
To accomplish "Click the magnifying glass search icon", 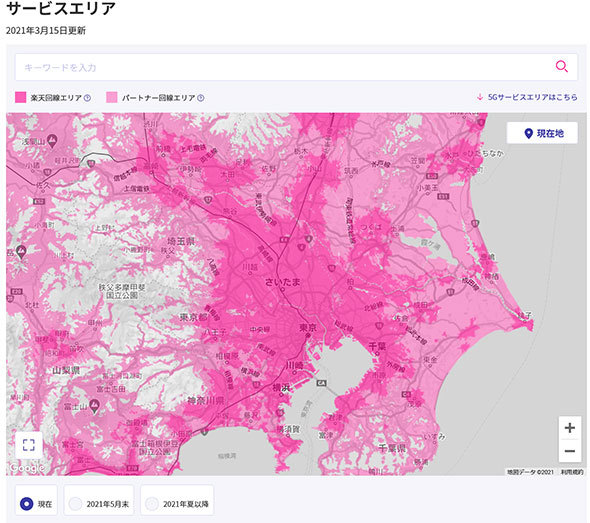I will pos(561,67).
